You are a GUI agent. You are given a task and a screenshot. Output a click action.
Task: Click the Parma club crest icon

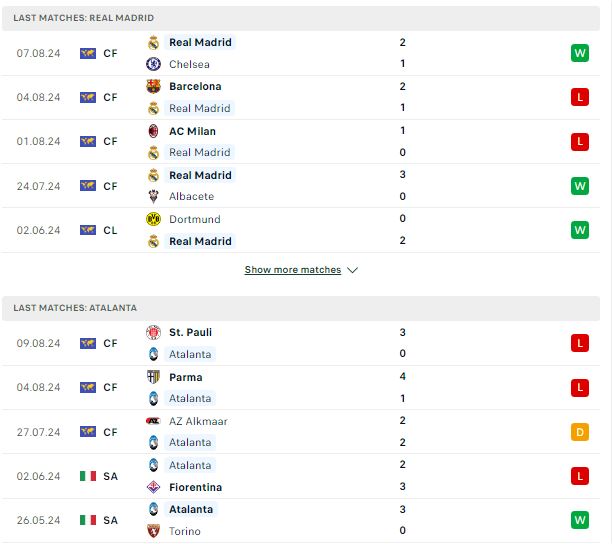153,377
